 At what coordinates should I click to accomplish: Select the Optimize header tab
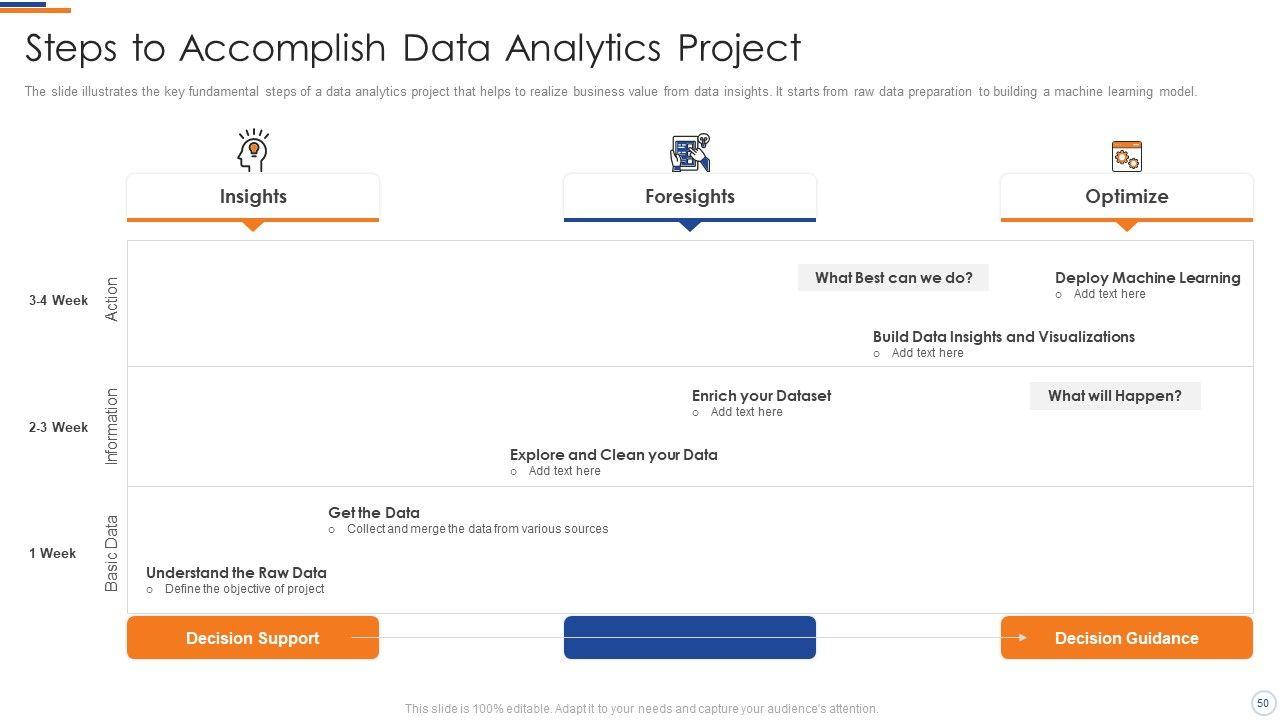point(1126,197)
